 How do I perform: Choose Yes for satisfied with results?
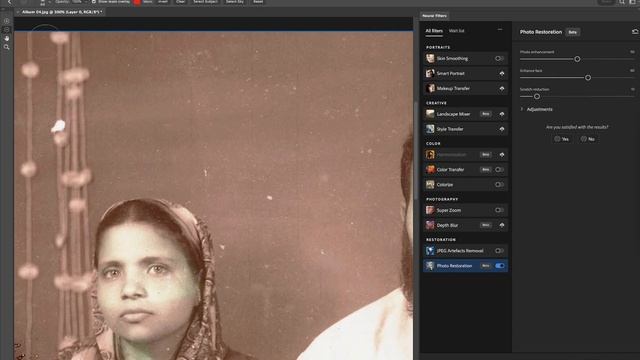562,139
